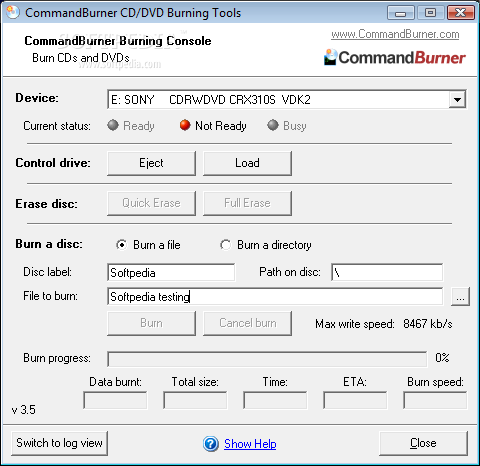This screenshot has height=466, width=480.
Task: Click the Cancel burn button
Action: 247,323
